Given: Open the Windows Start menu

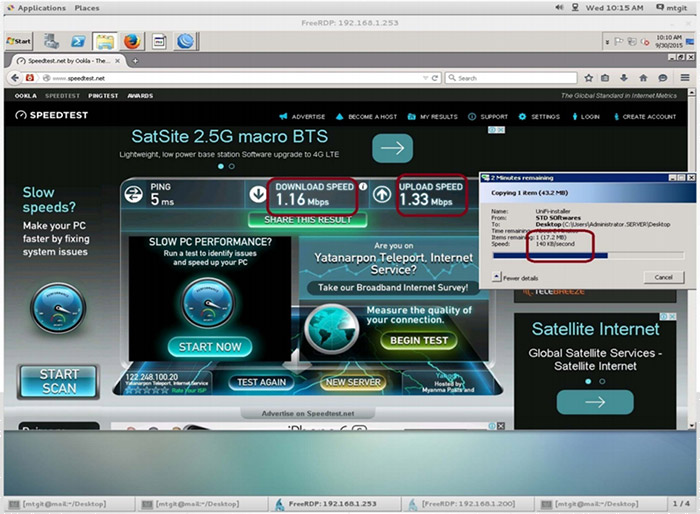Looking at the screenshot, I should click(18, 41).
